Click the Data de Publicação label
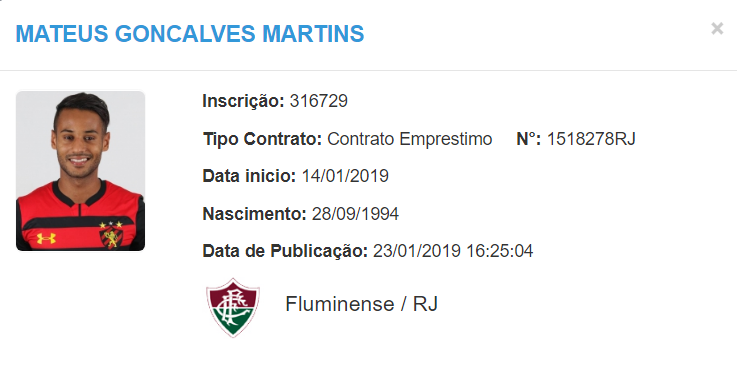Screen dimensions: 737x370 285,251
